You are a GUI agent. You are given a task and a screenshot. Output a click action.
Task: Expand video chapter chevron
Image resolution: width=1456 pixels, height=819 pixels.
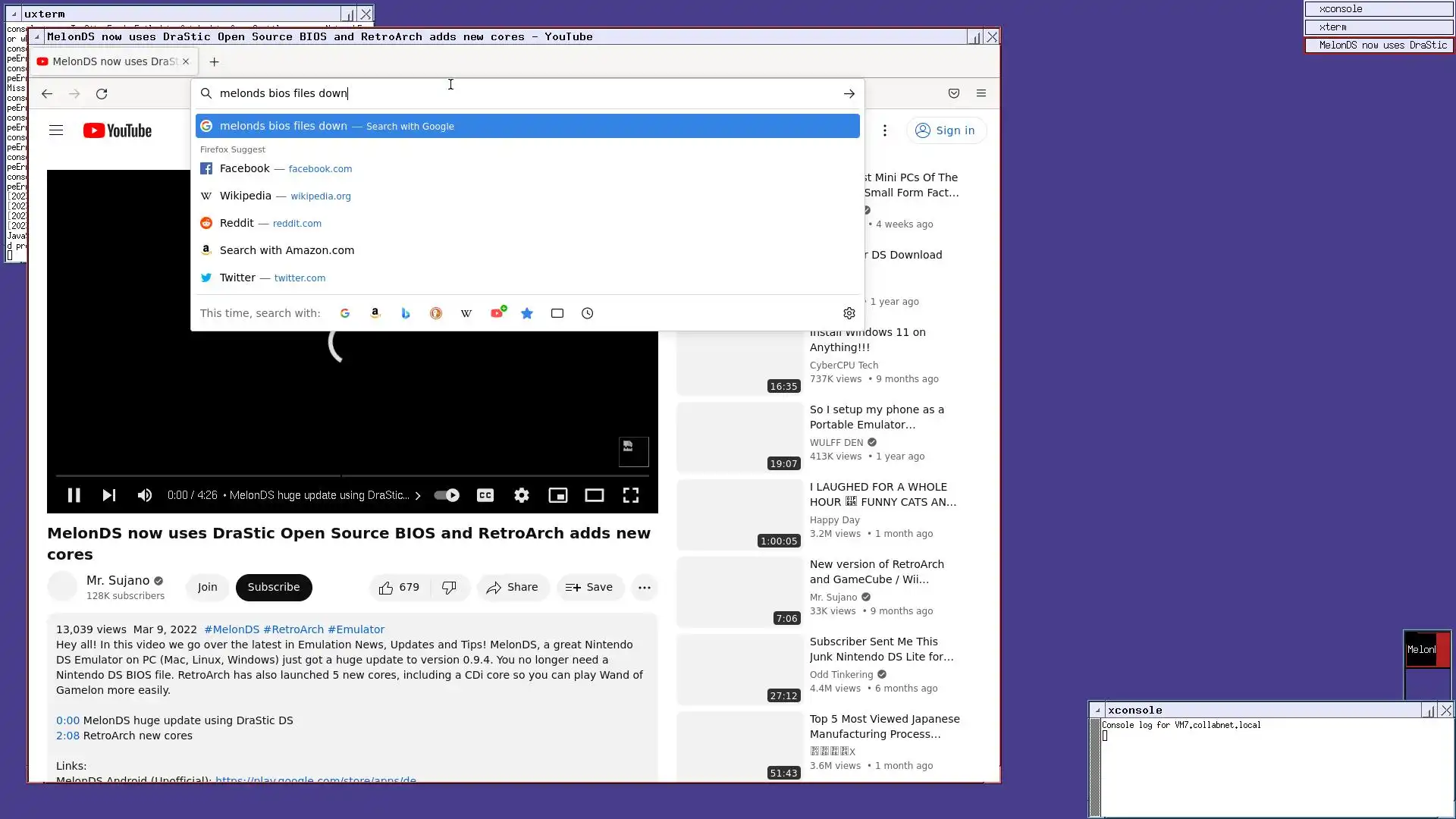pos(417,496)
